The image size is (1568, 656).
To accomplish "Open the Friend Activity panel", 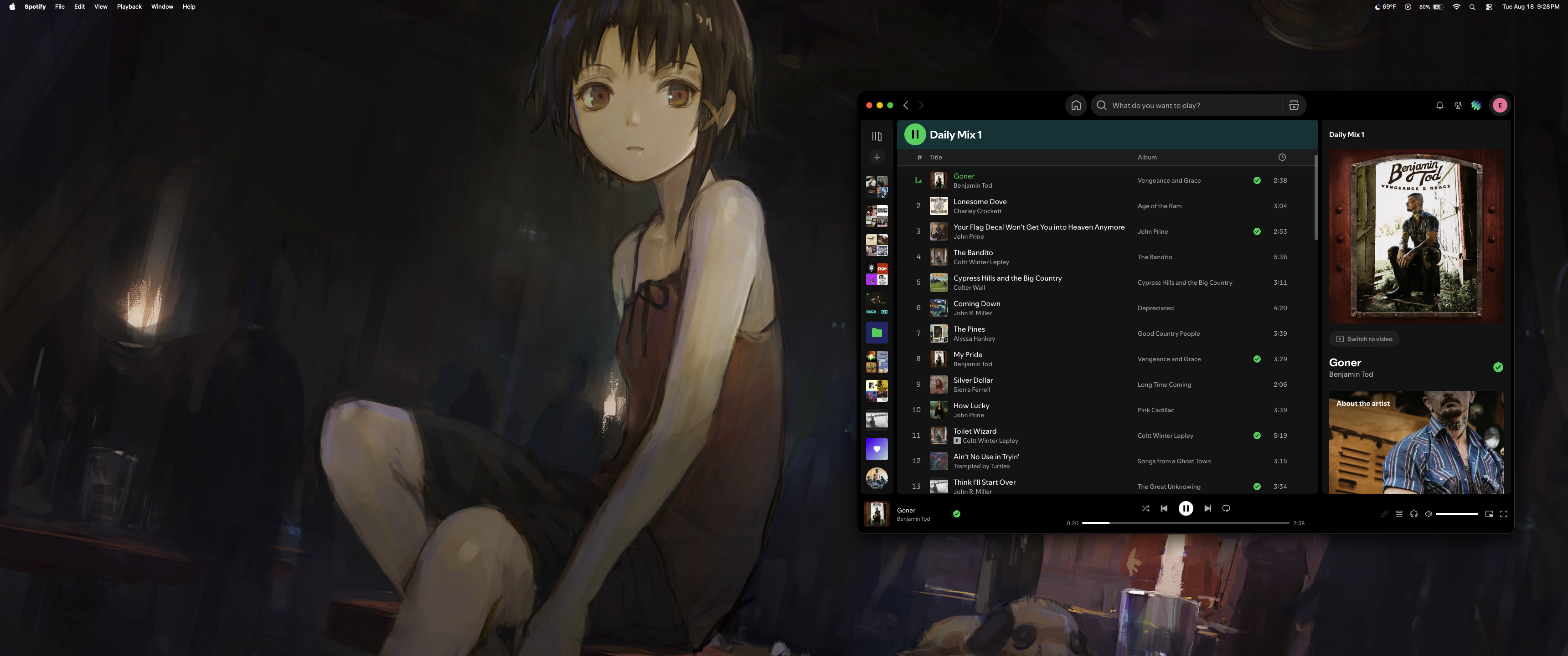I will coord(1458,105).
